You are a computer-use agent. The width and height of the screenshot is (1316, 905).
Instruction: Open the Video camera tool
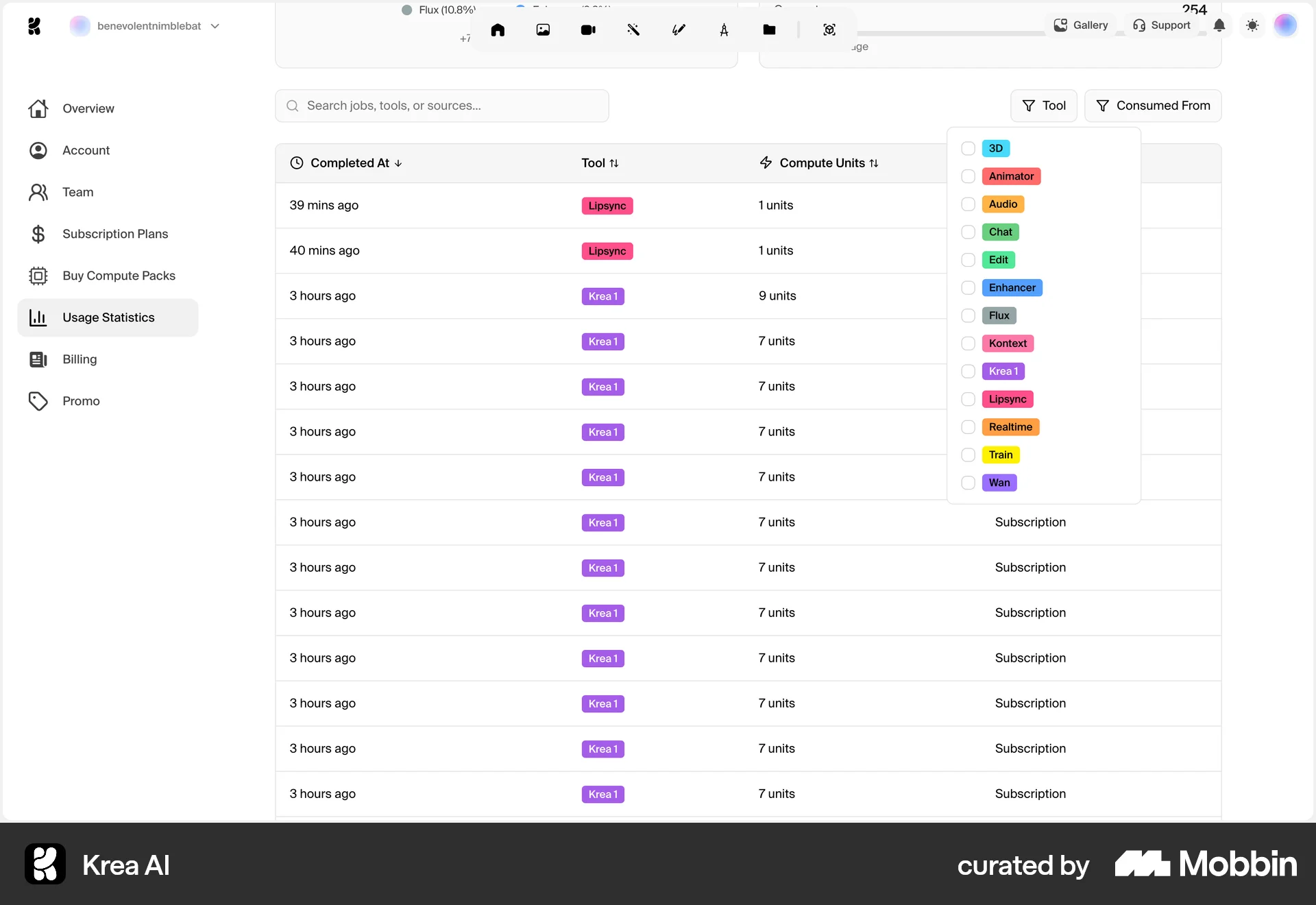[x=588, y=30]
